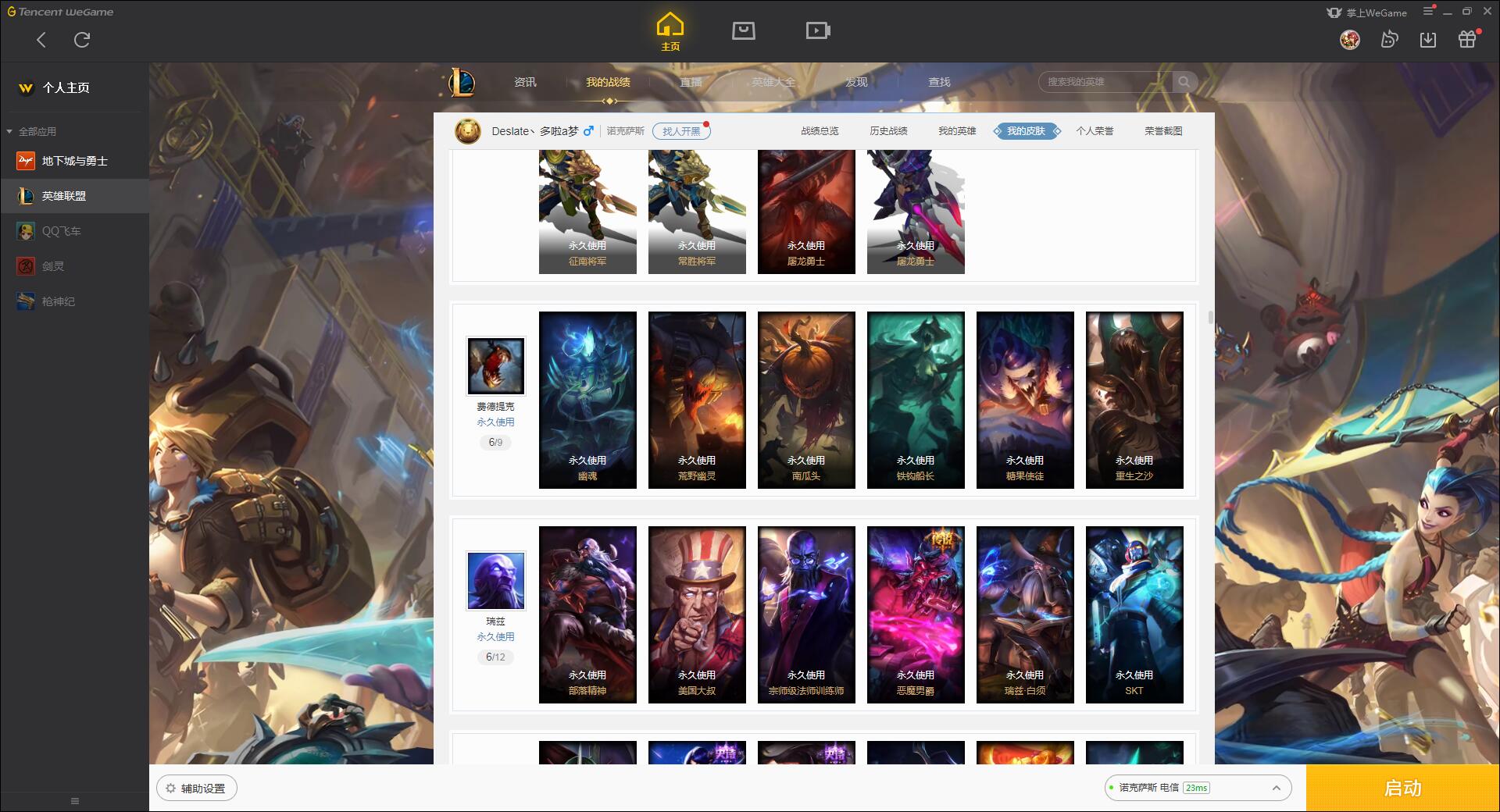The height and width of the screenshot is (812, 1500).
Task: Switch to 历史战绩 sub-tab
Action: 888,131
